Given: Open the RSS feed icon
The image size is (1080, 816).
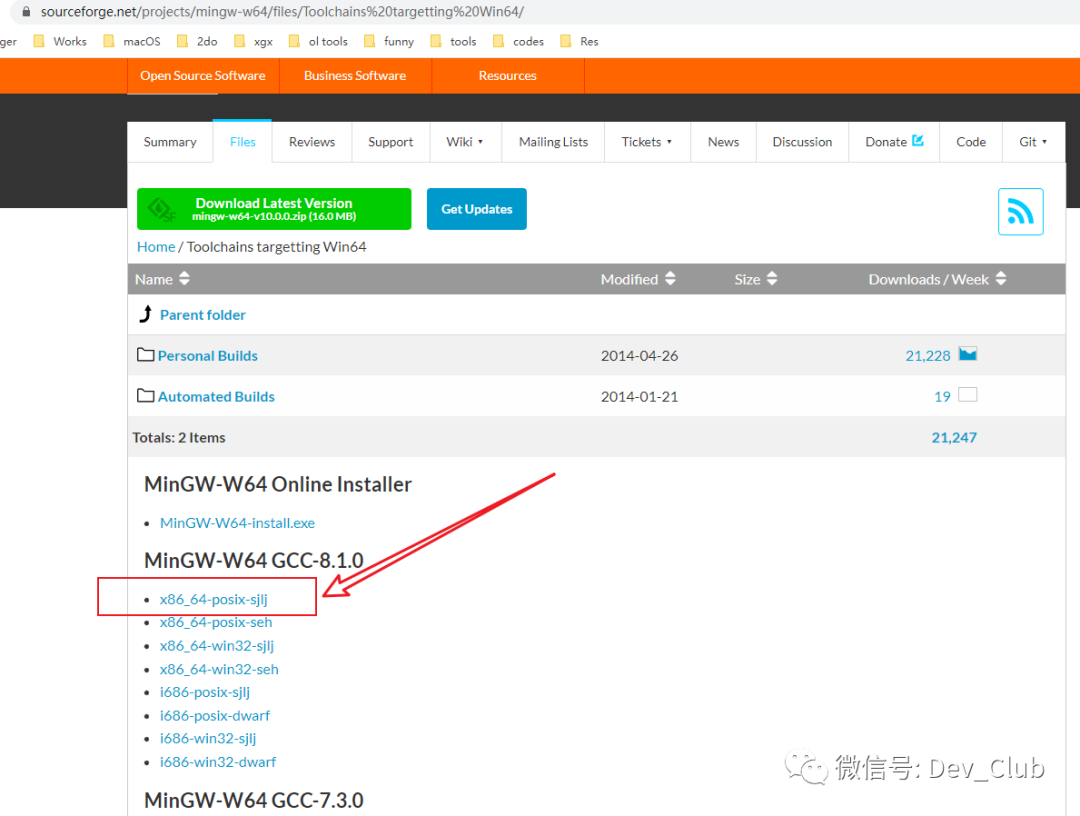Looking at the screenshot, I should pos(1020,211).
